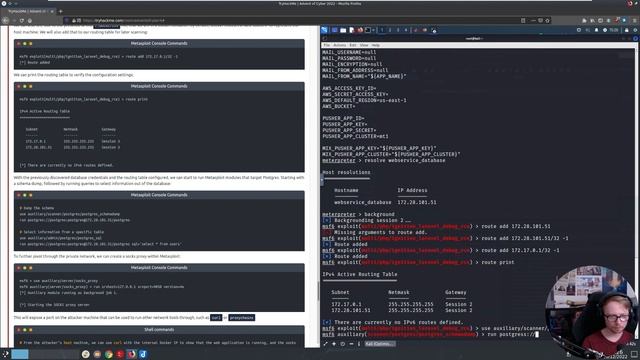Click 'route print' command in terminal

coord(498,262)
